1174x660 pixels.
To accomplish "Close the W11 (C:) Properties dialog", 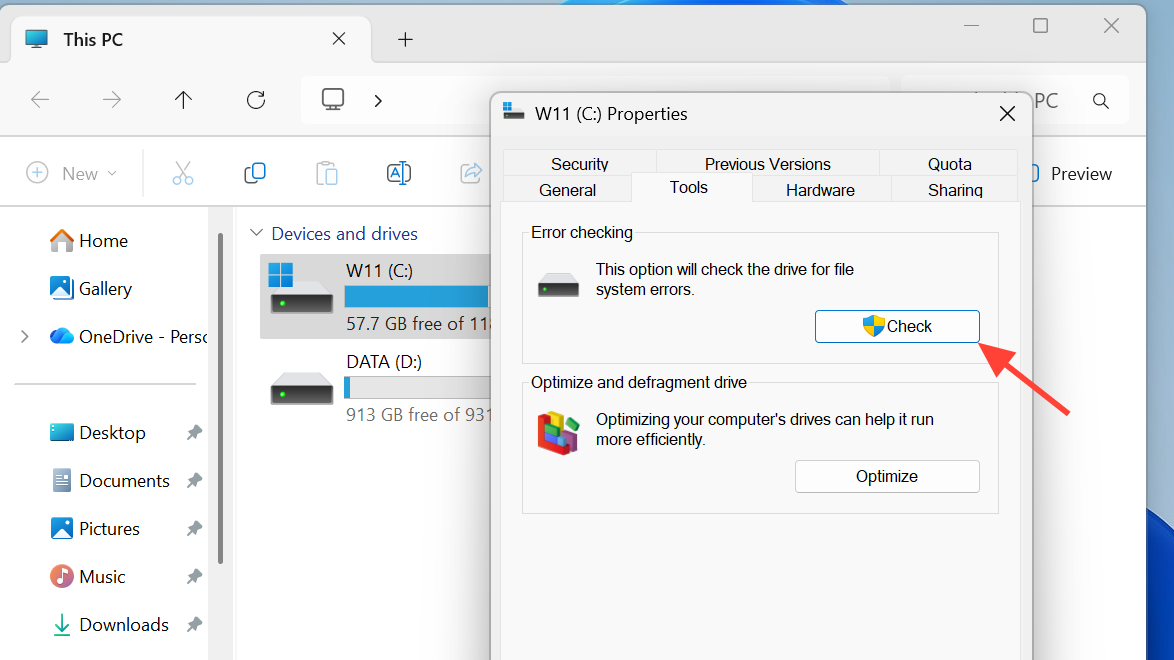I will tap(1007, 114).
